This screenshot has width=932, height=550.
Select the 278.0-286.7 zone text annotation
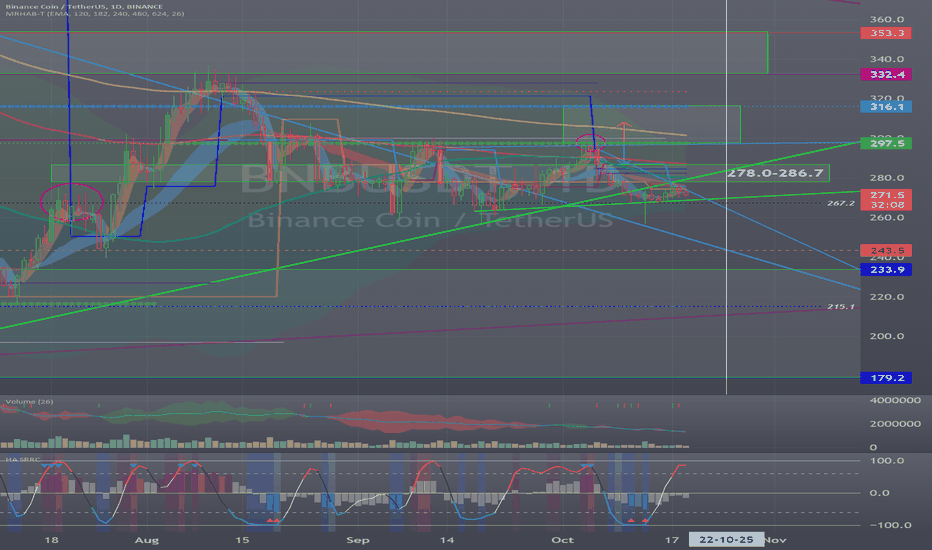tap(776, 173)
